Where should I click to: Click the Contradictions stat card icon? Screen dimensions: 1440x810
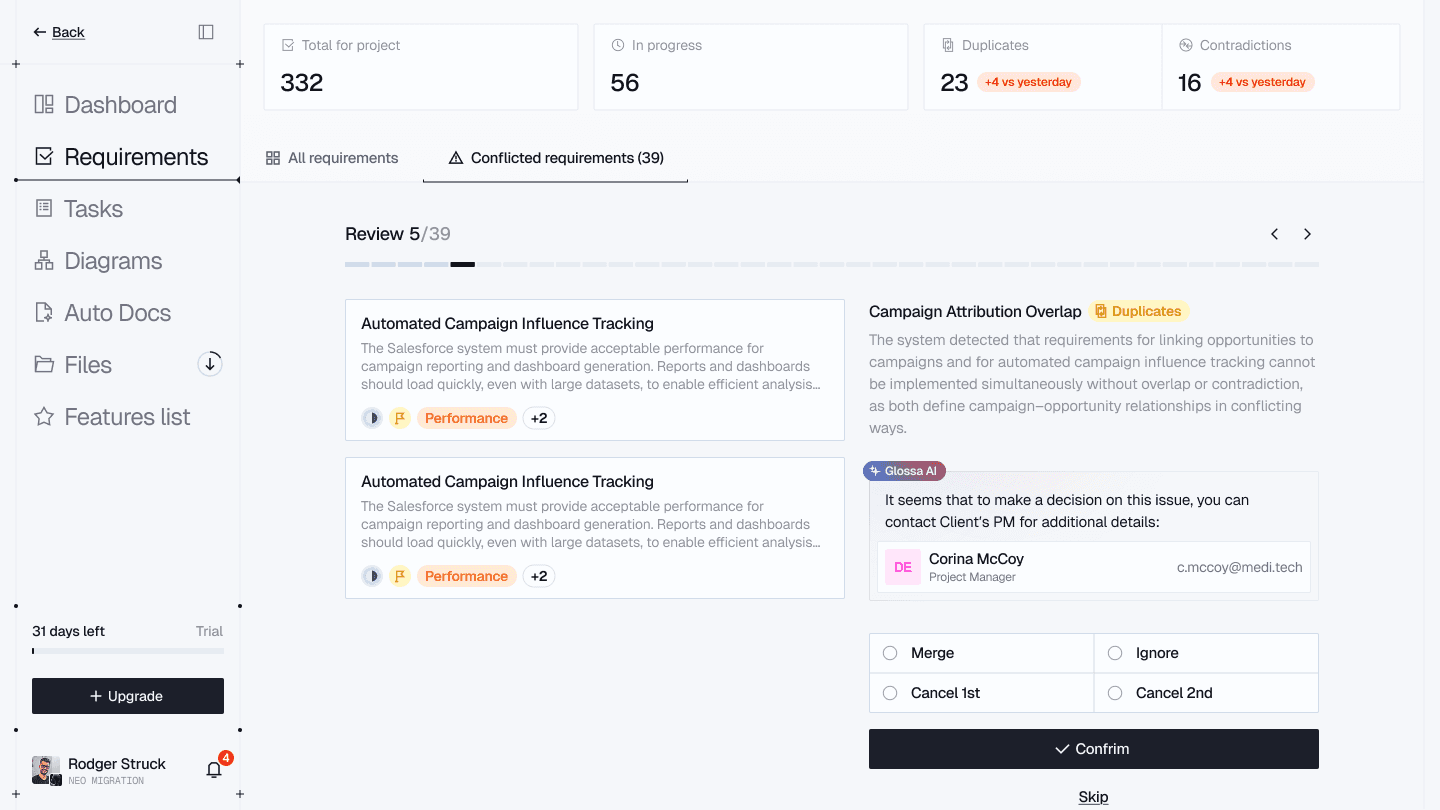click(1185, 44)
